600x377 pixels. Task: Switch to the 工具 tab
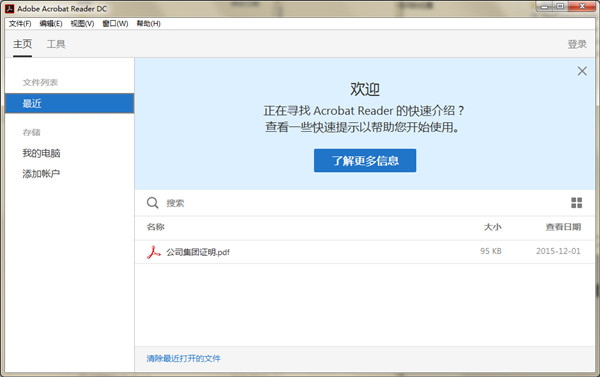[x=56, y=44]
